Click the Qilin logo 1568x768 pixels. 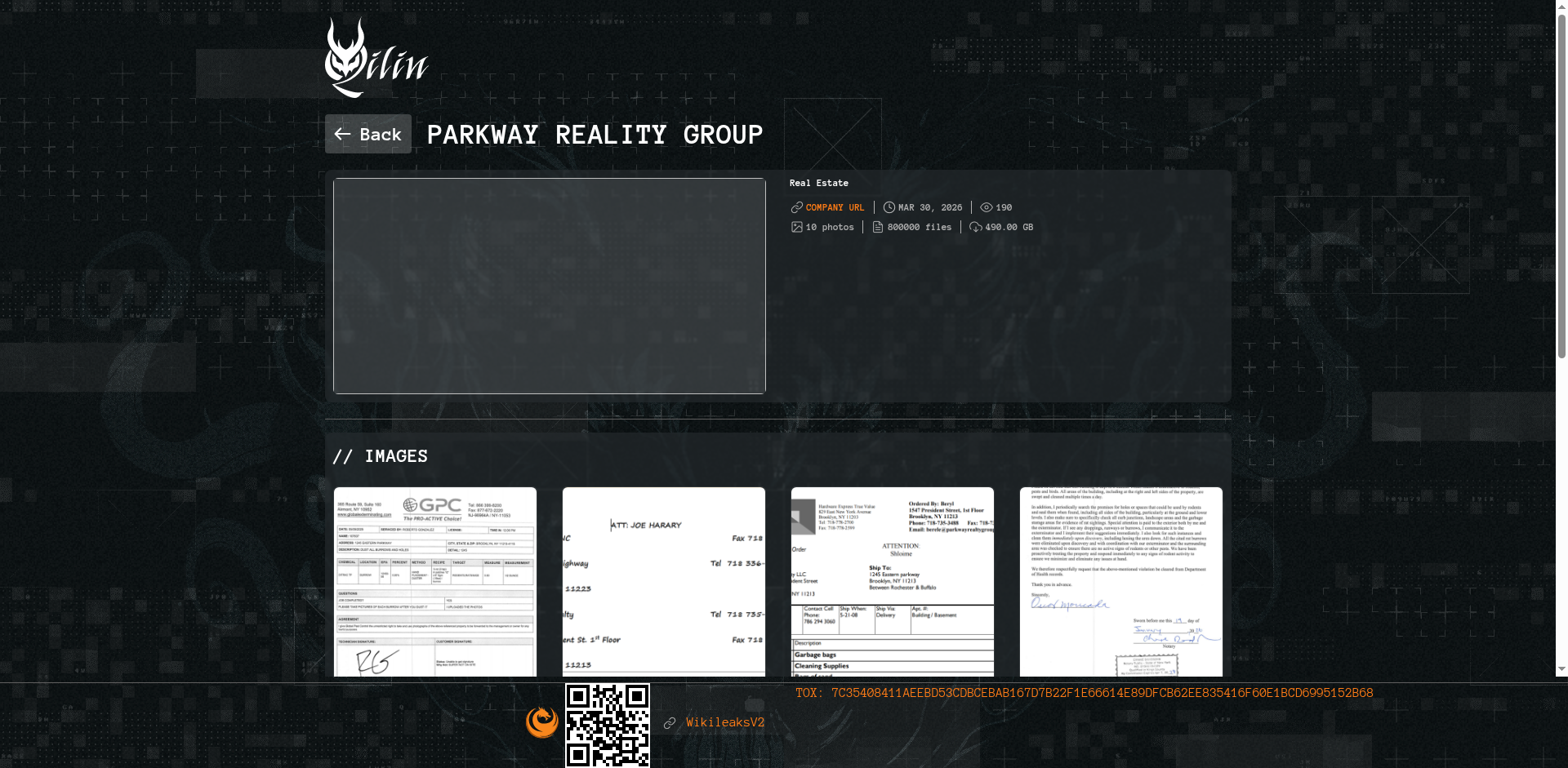[376, 58]
